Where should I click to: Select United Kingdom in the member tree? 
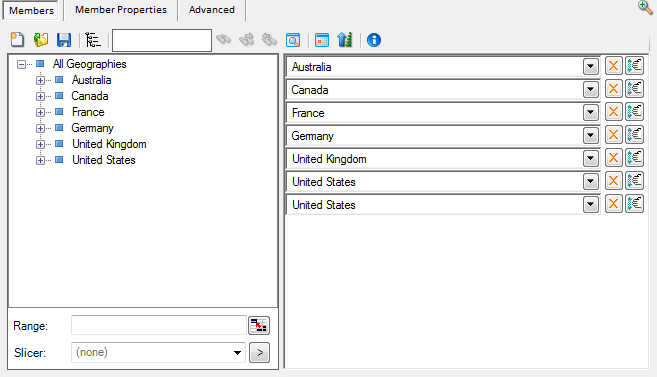(x=109, y=144)
